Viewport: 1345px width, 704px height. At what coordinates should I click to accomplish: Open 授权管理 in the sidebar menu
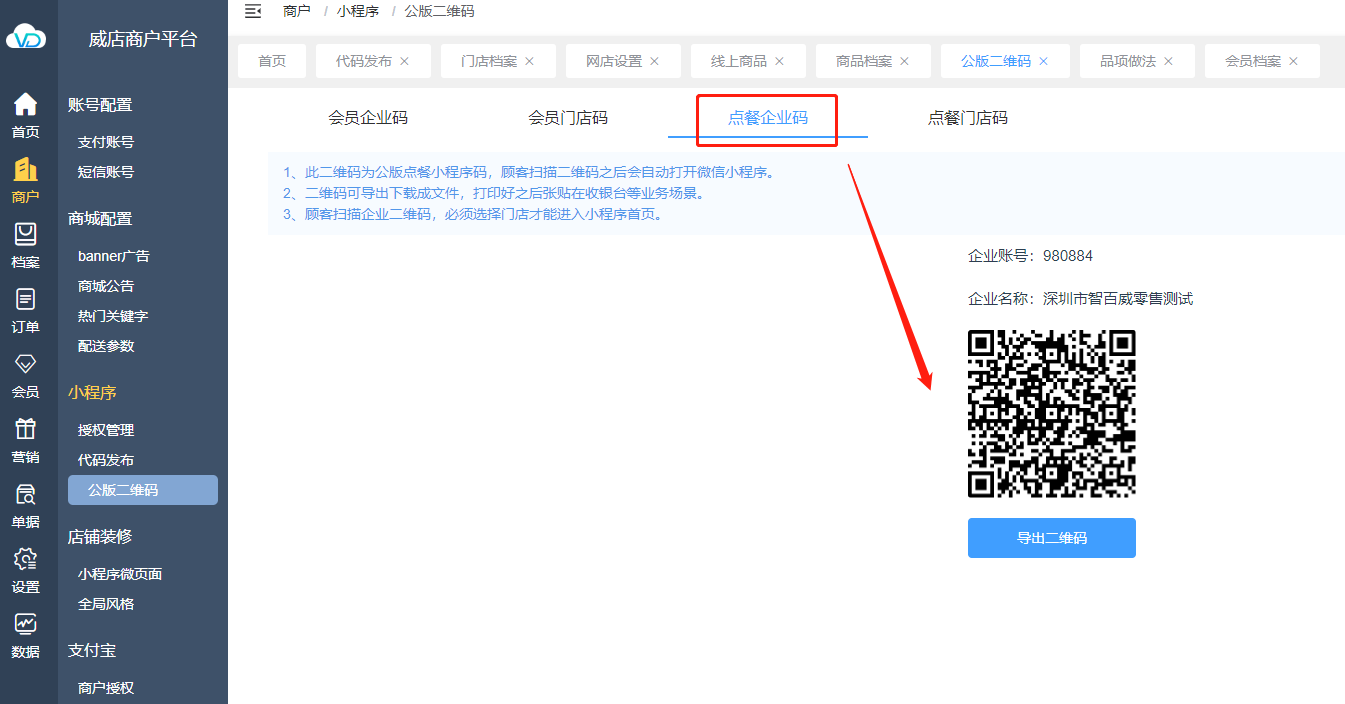click(106, 430)
